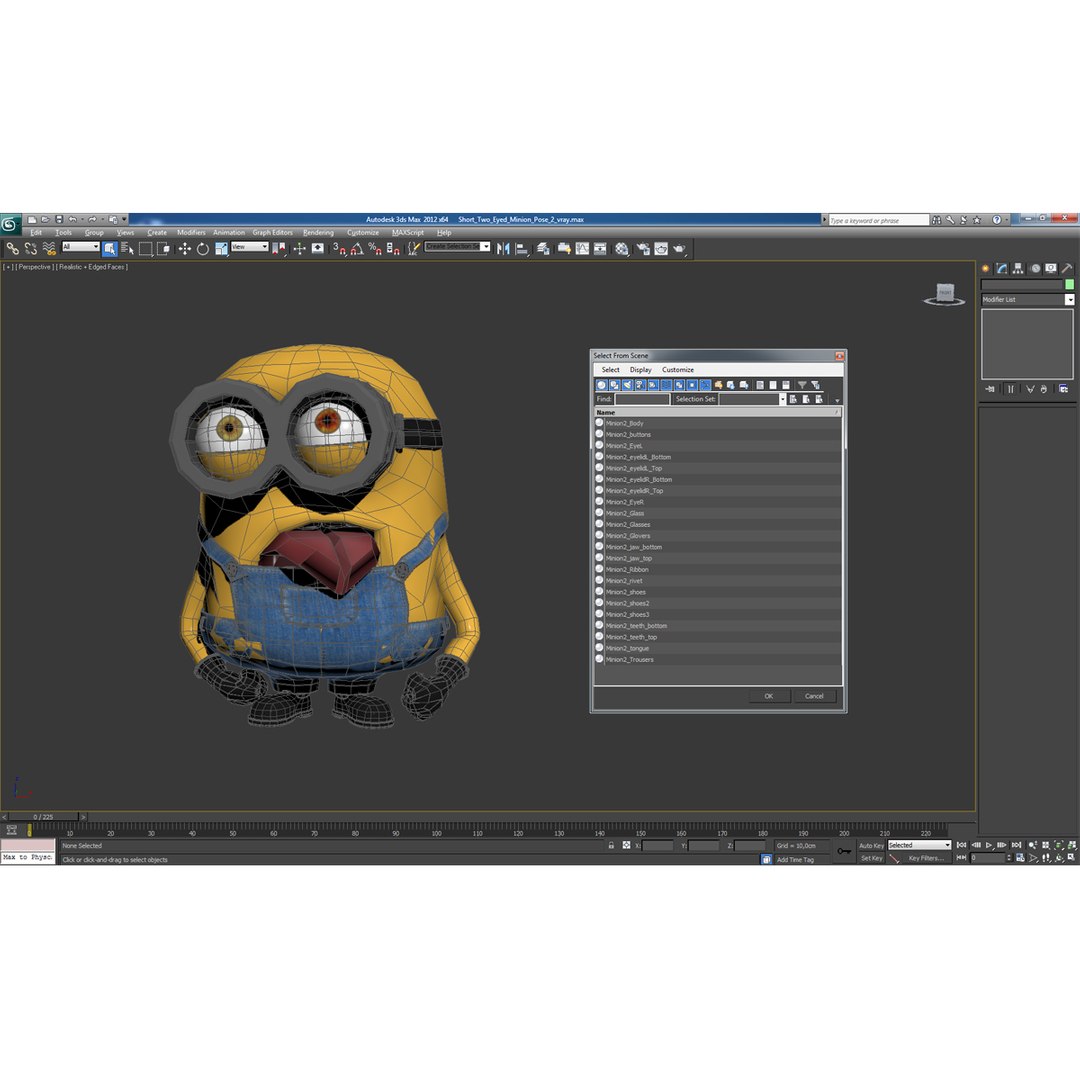The image size is (1080, 1080).
Task: Open the Modifier List dropdown
Action: pyautogui.click(x=1027, y=300)
